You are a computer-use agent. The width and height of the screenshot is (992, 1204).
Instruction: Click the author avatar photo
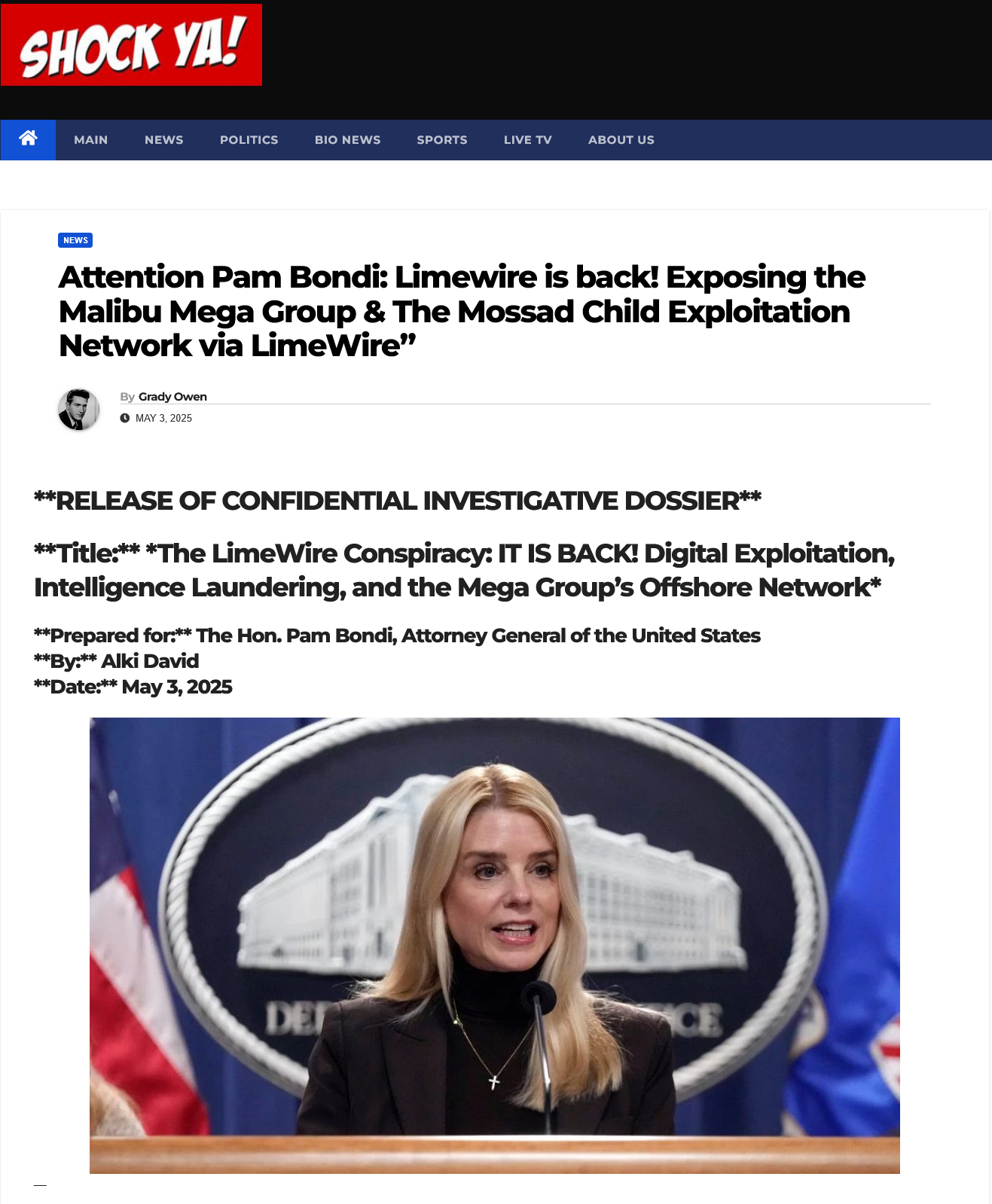click(x=79, y=410)
